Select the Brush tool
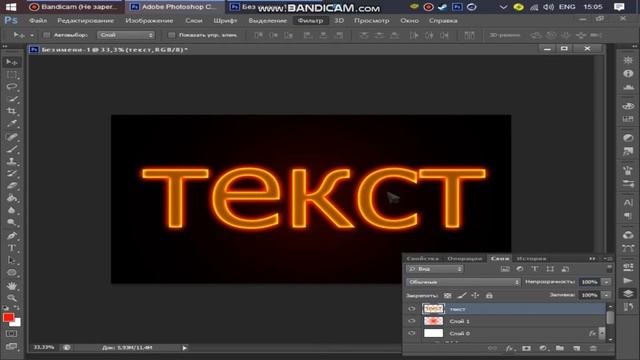 [x=11, y=149]
